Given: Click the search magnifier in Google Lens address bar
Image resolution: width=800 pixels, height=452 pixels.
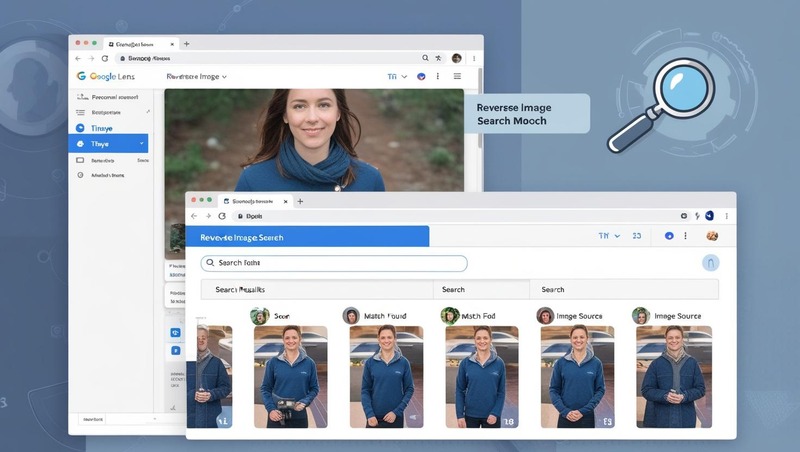Looking at the screenshot, I should (x=425, y=58).
